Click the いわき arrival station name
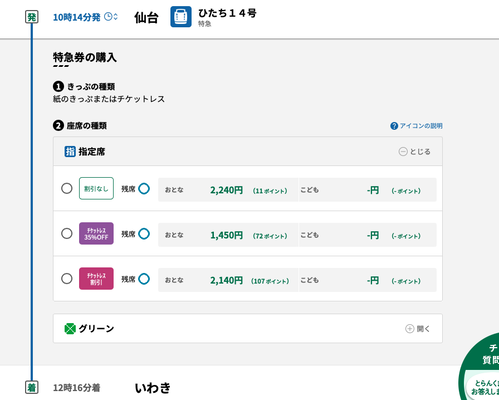499x400 pixels. (153, 388)
